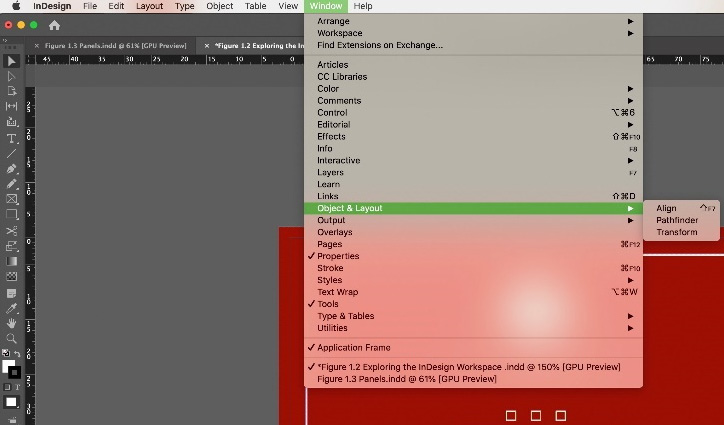Open the InDesign application menu
The image size is (724, 425).
tap(52, 6)
